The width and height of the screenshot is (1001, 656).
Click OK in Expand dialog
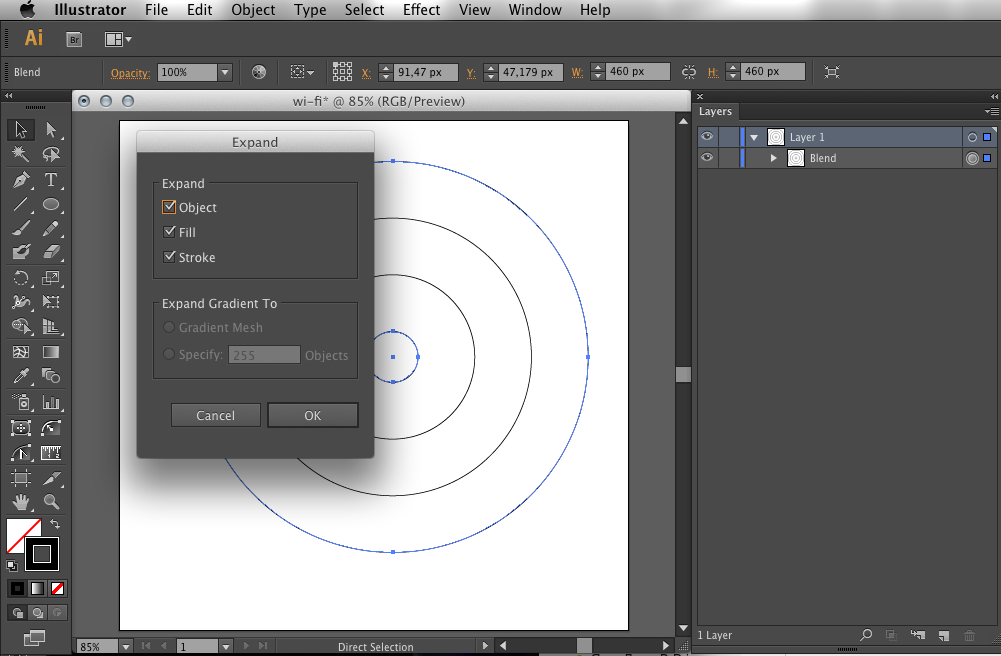coord(313,415)
